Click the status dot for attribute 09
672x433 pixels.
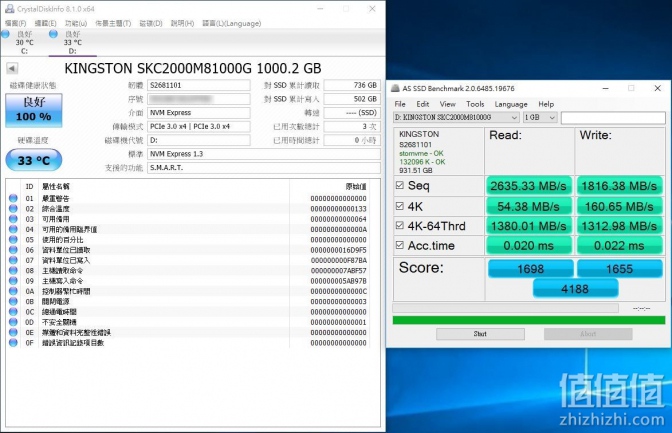pyautogui.click(x=13, y=281)
